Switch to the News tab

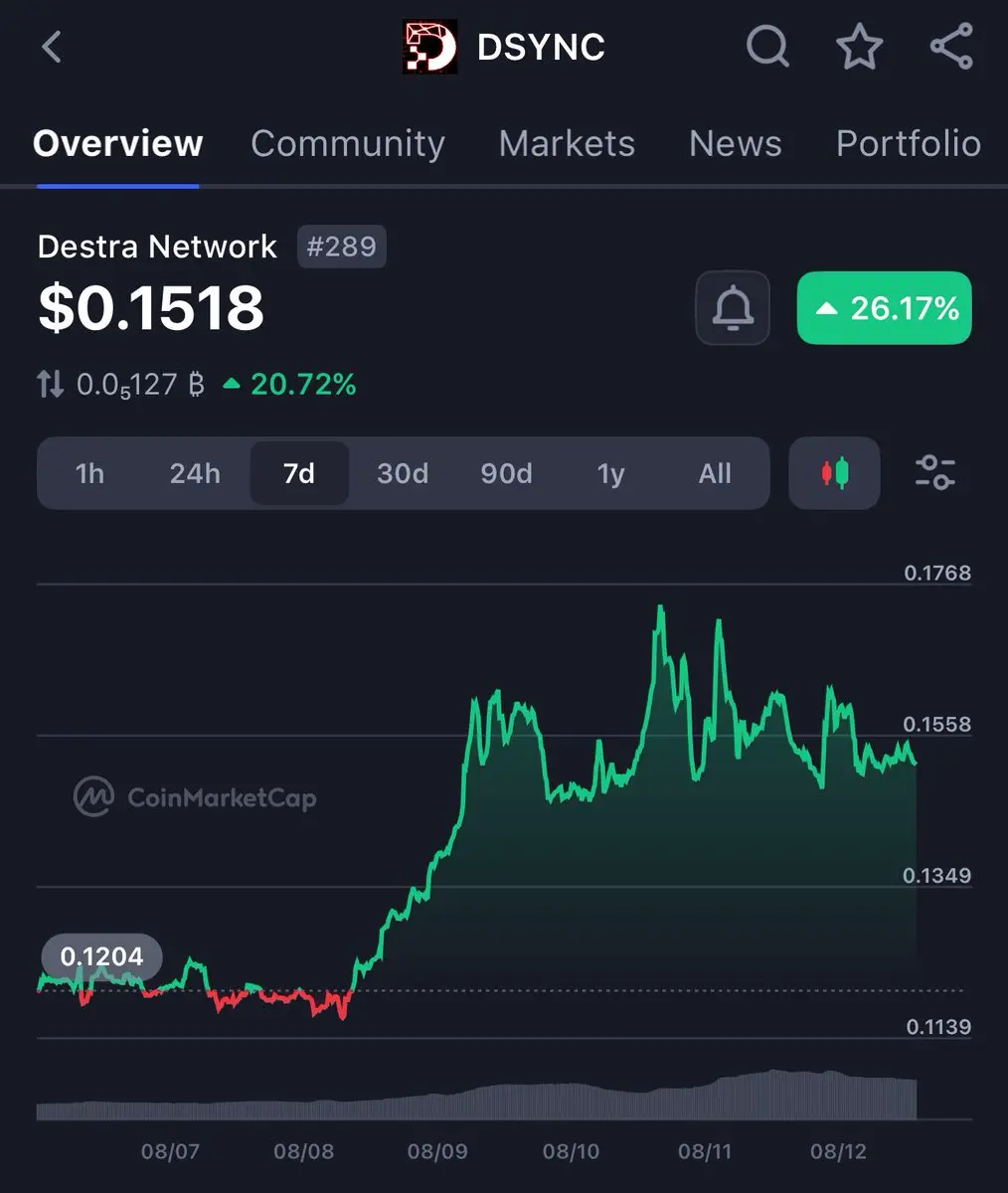(736, 143)
